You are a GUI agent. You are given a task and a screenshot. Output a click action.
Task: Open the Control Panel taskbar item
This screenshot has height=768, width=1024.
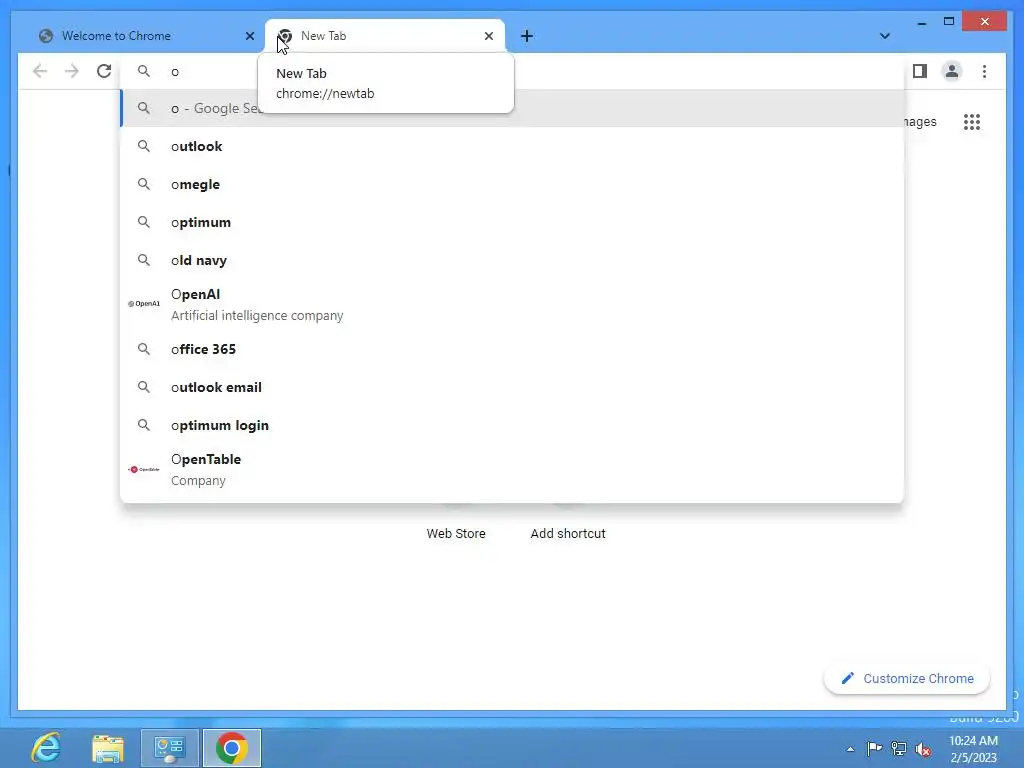click(x=170, y=748)
